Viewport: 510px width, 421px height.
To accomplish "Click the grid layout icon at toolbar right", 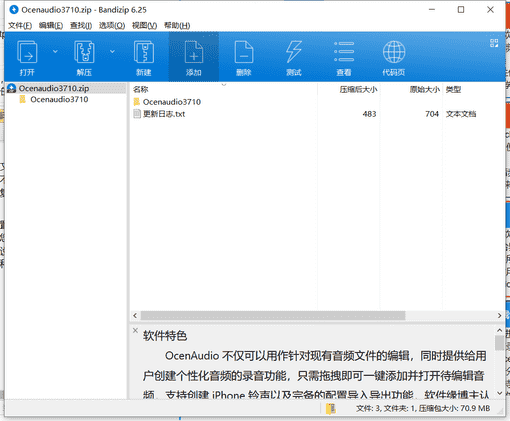I will 494,43.
